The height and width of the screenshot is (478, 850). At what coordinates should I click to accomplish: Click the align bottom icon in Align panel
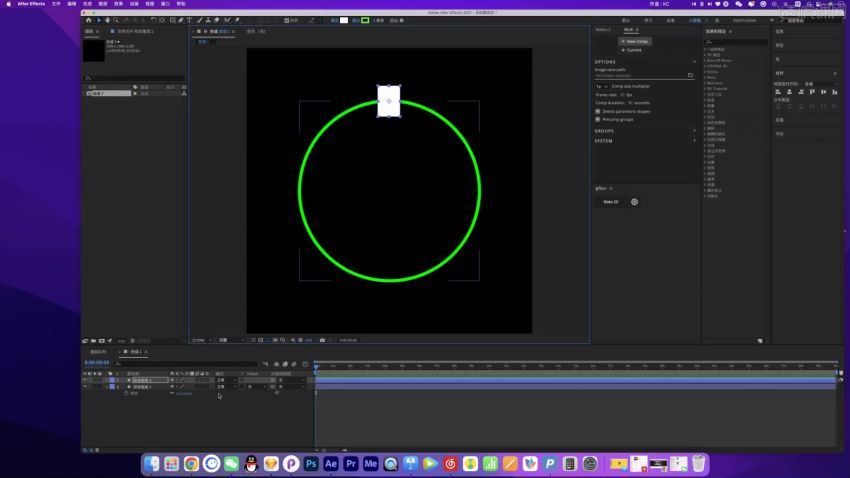click(x=835, y=92)
